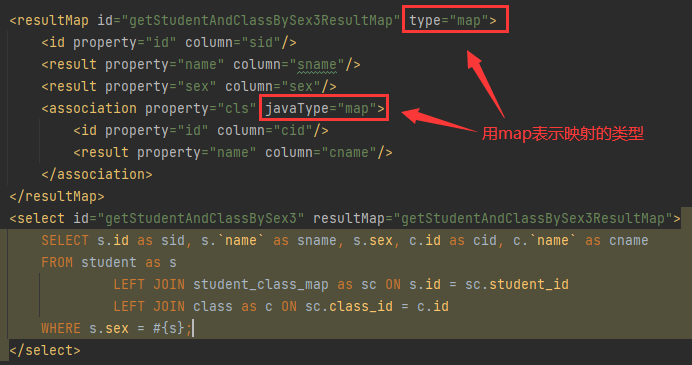Place cursor on the #{s} parameter
The height and width of the screenshot is (365, 692).
click(169, 328)
